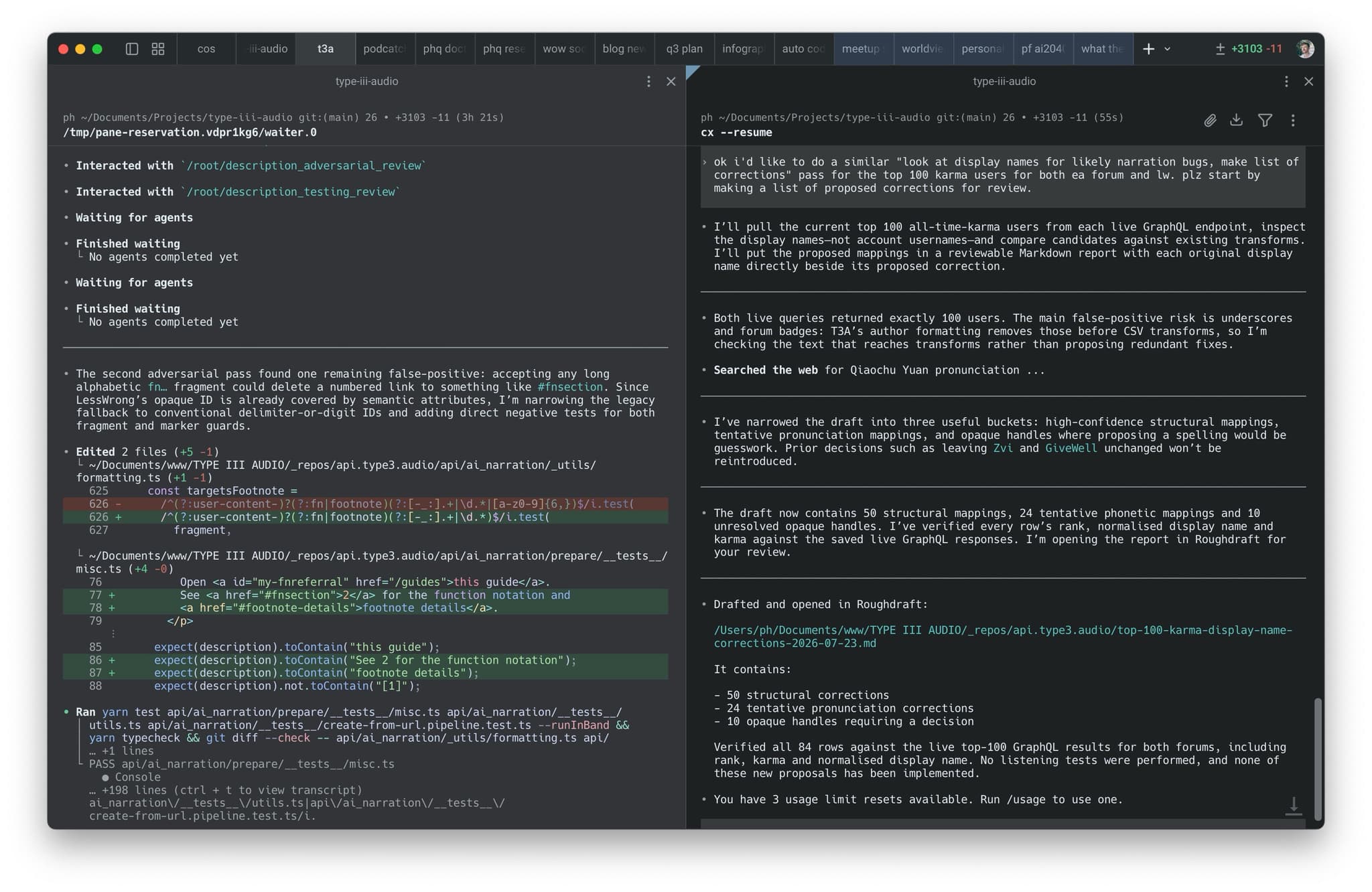Switch to the pf ai204 tab
The height and width of the screenshot is (892, 1372).
coord(1043,49)
